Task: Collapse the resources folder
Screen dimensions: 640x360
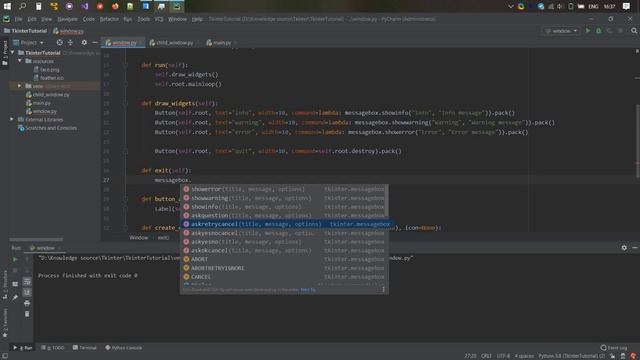Action: coord(20,61)
